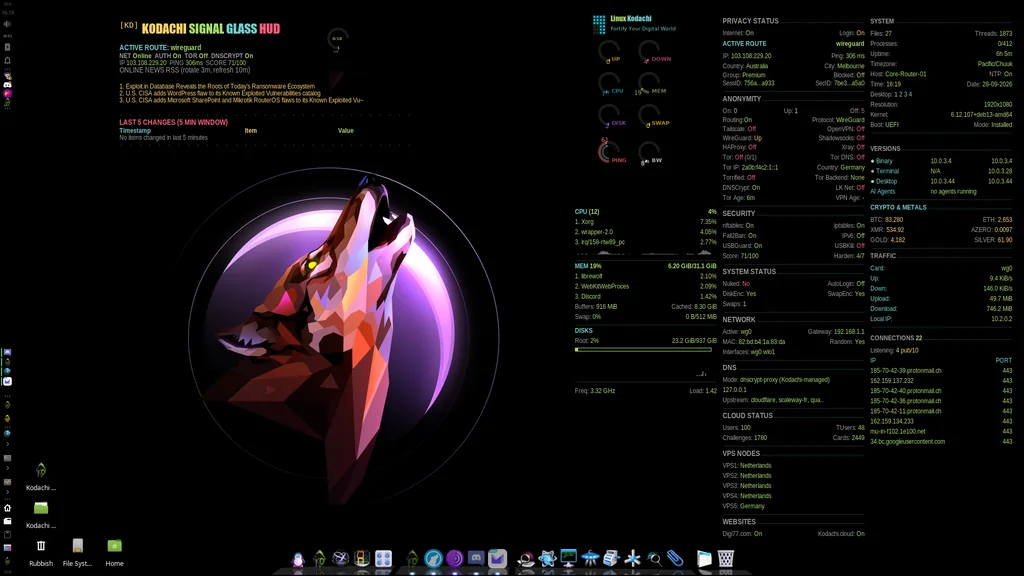Click the mu-in-f102.1e100.net connection row
The image size is (1024, 576).
(x=940, y=431)
